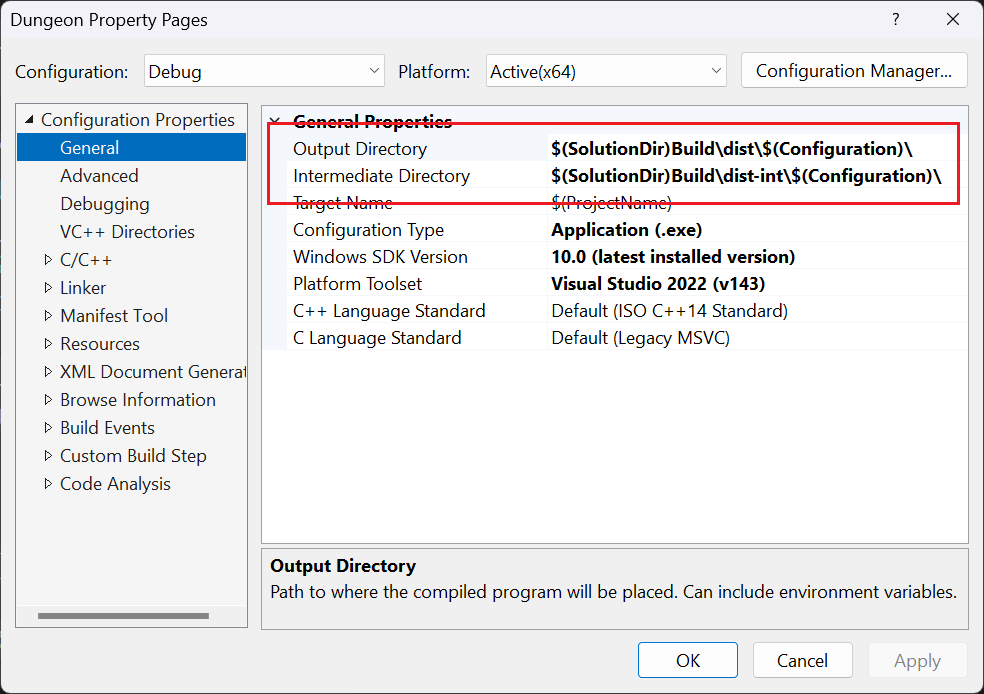Screen dimensions: 984x694
Task: Click the Configuration Manager button
Action: point(853,71)
